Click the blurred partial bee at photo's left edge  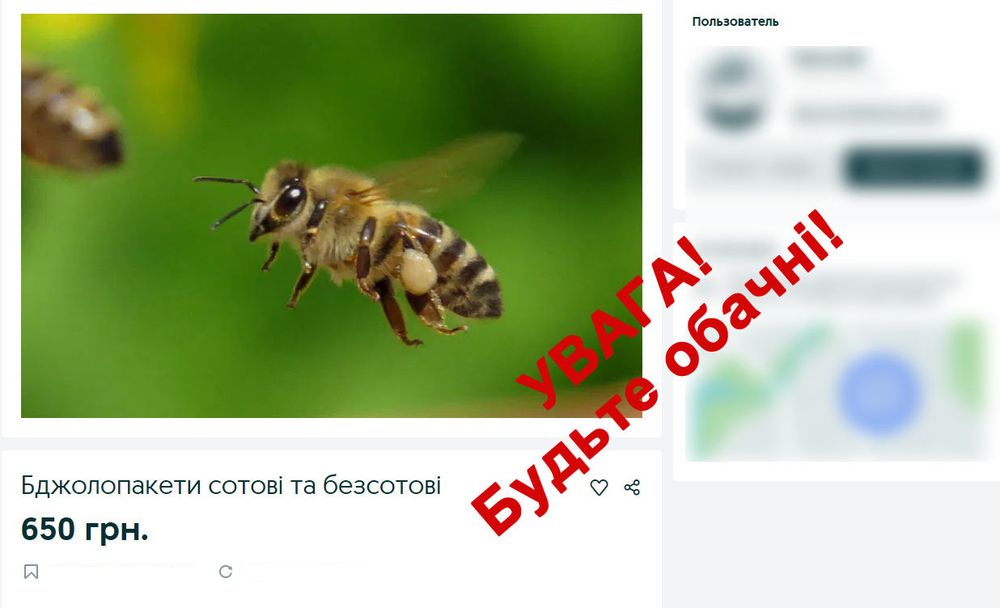[x=70, y=118]
